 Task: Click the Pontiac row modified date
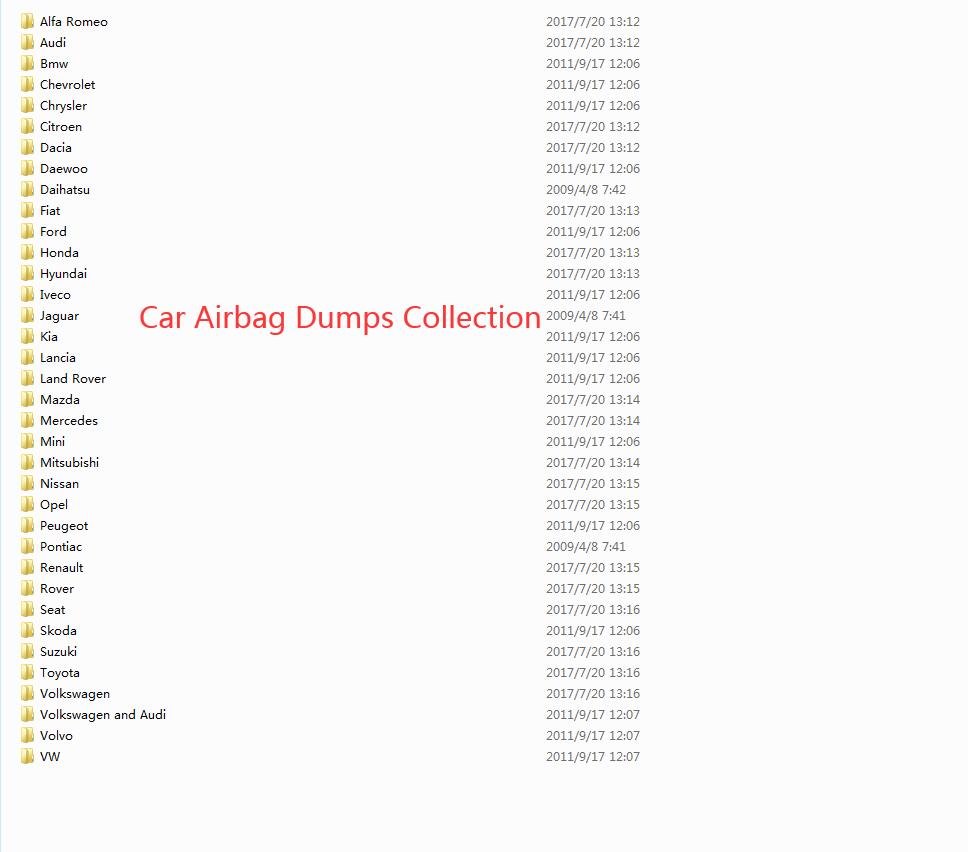pyautogui.click(x=586, y=546)
